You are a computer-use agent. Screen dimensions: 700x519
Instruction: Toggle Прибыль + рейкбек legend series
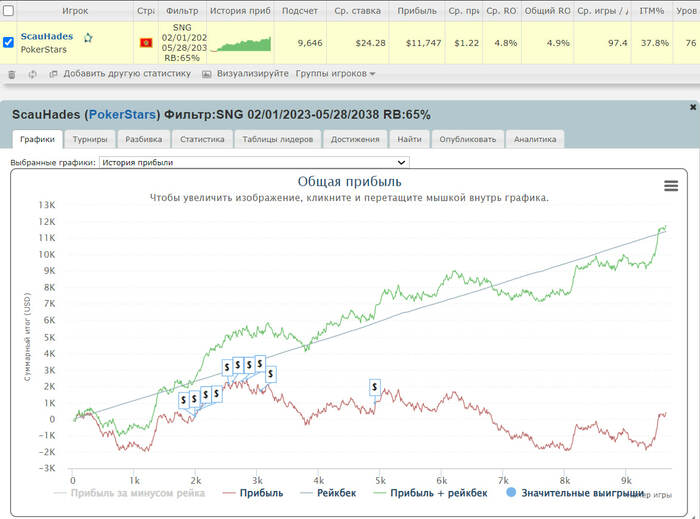[x=431, y=492]
